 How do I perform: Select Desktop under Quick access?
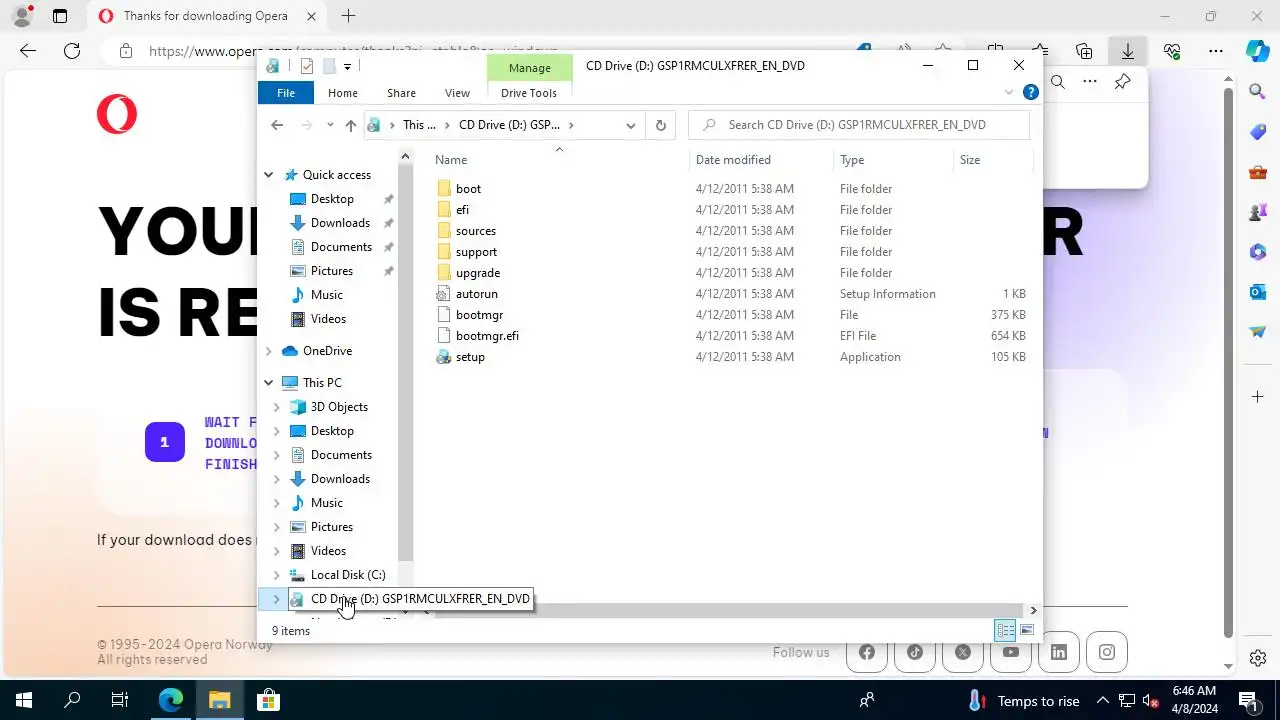coord(332,199)
